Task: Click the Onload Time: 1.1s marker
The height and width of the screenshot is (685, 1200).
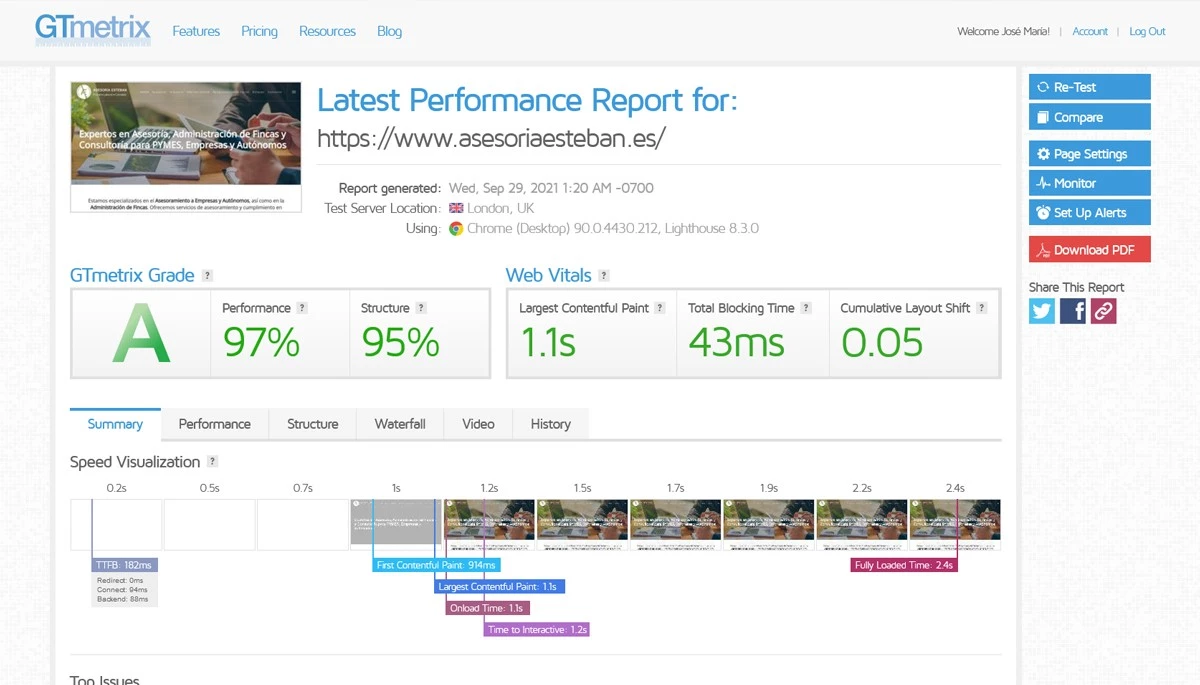Action: pyautogui.click(x=488, y=608)
